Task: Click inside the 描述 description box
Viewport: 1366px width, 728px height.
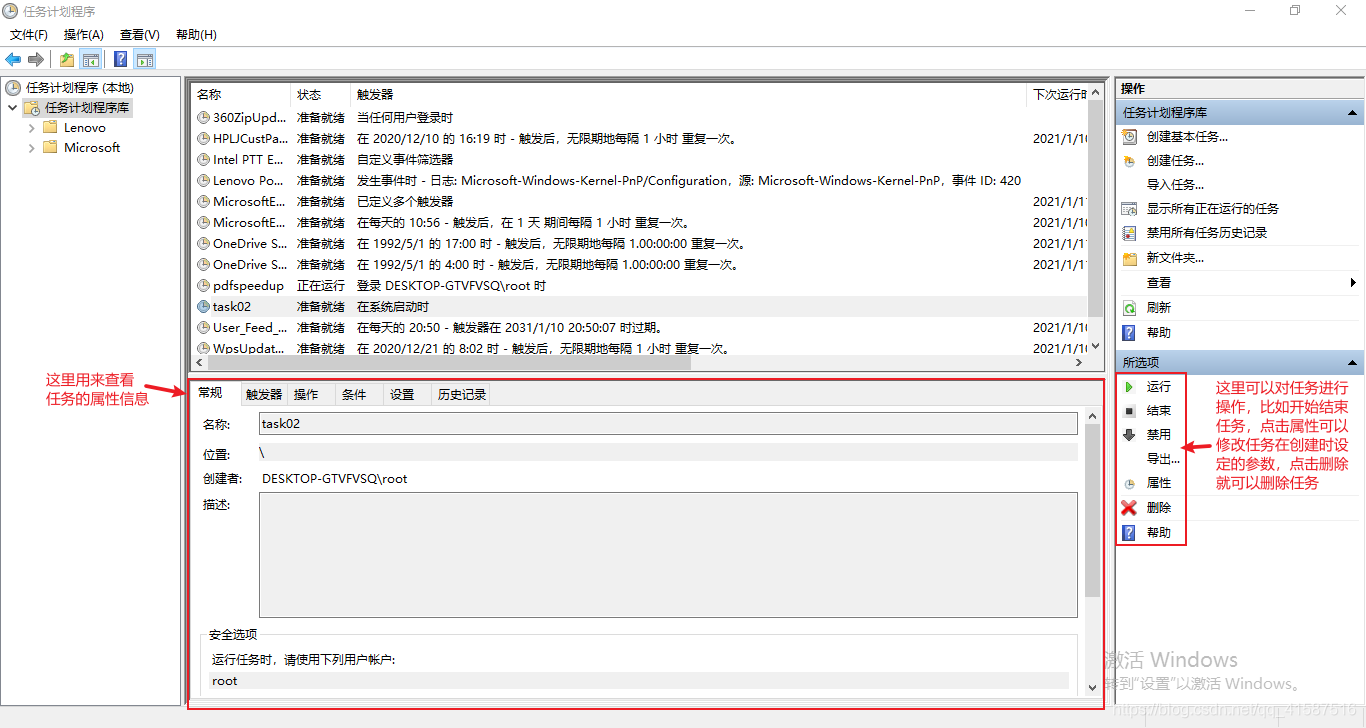Action: coord(668,555)
